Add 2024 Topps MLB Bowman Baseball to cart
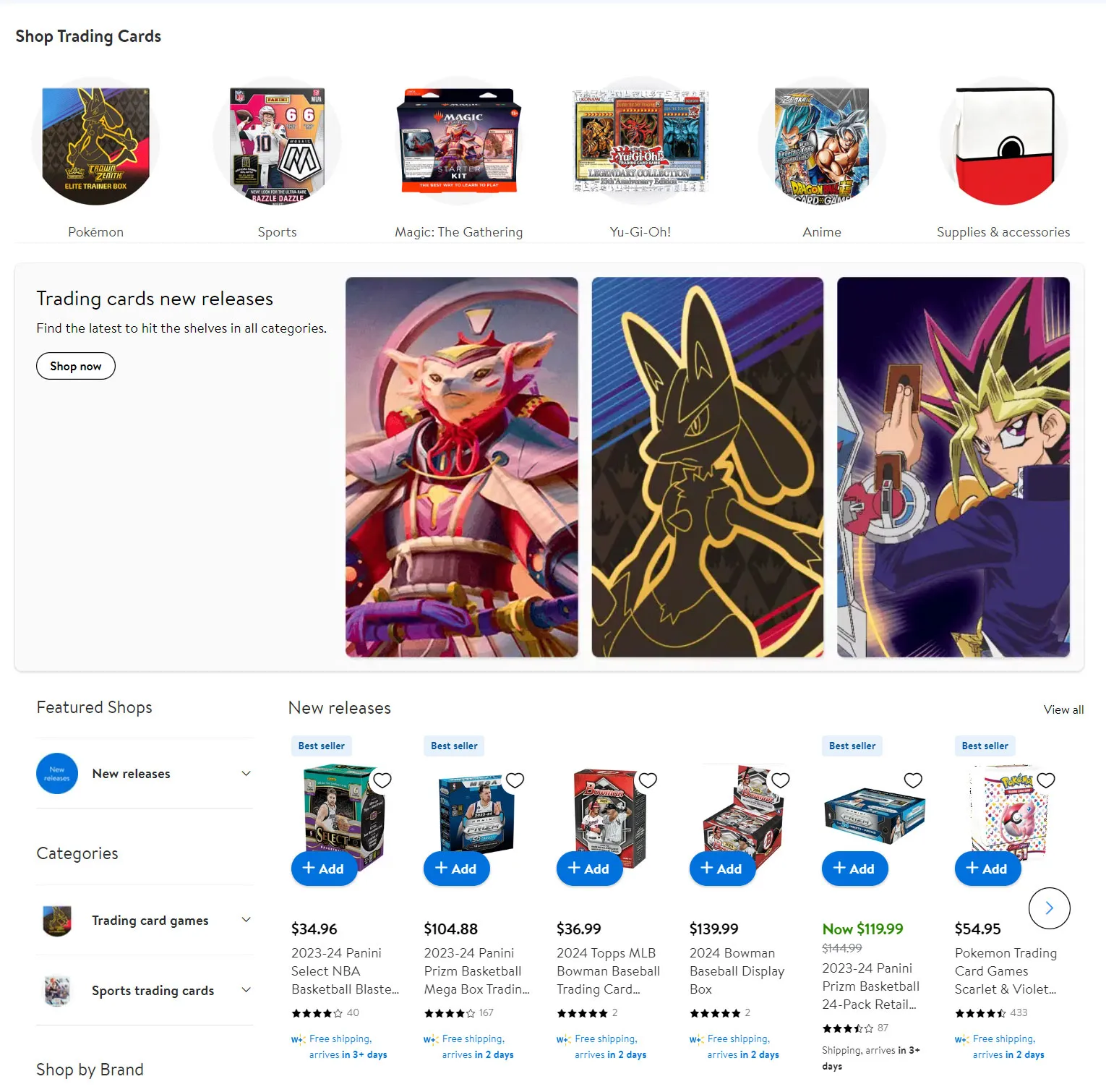 click(589, 869)
